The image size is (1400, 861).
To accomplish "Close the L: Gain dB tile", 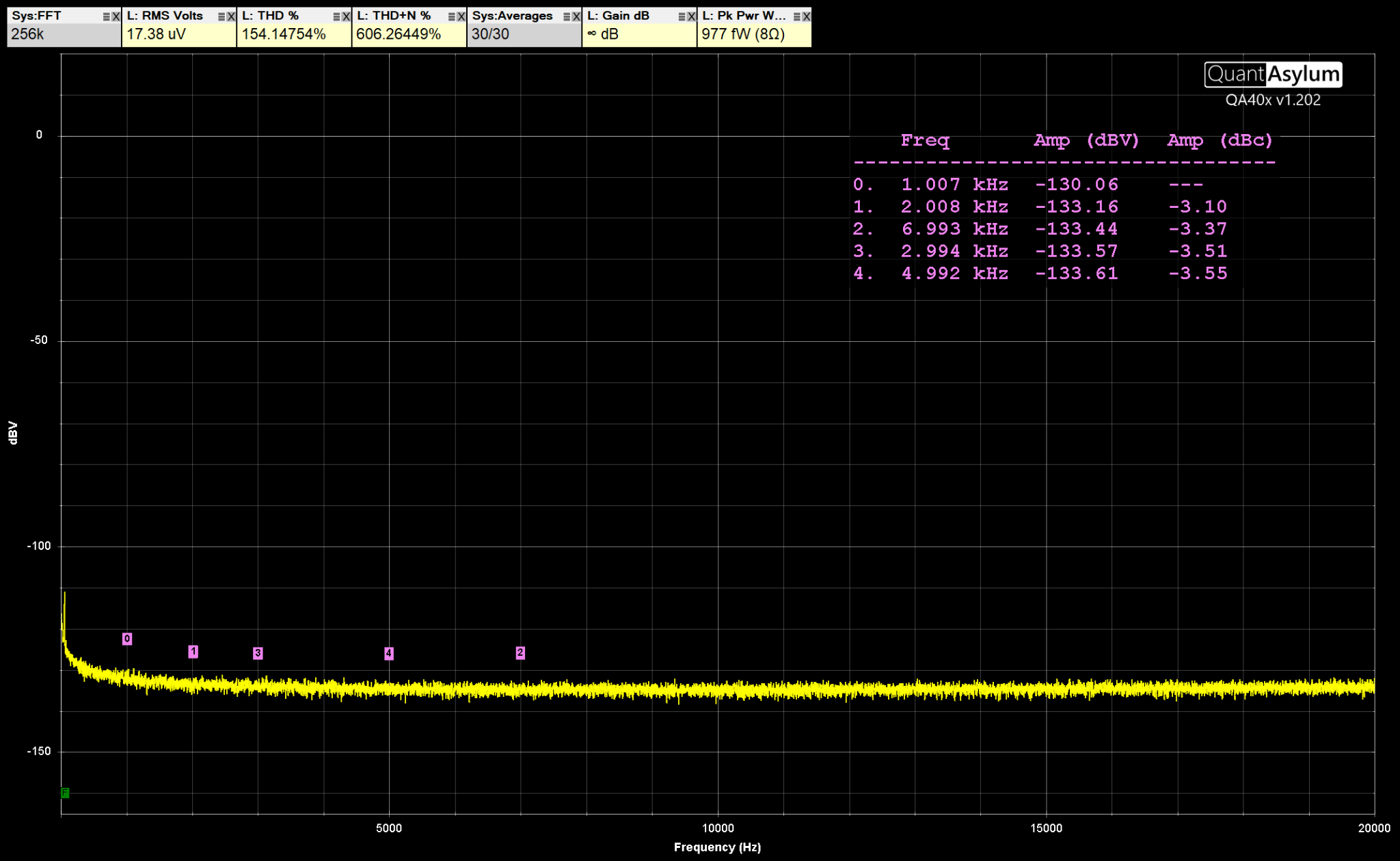I will pos(691,16).
